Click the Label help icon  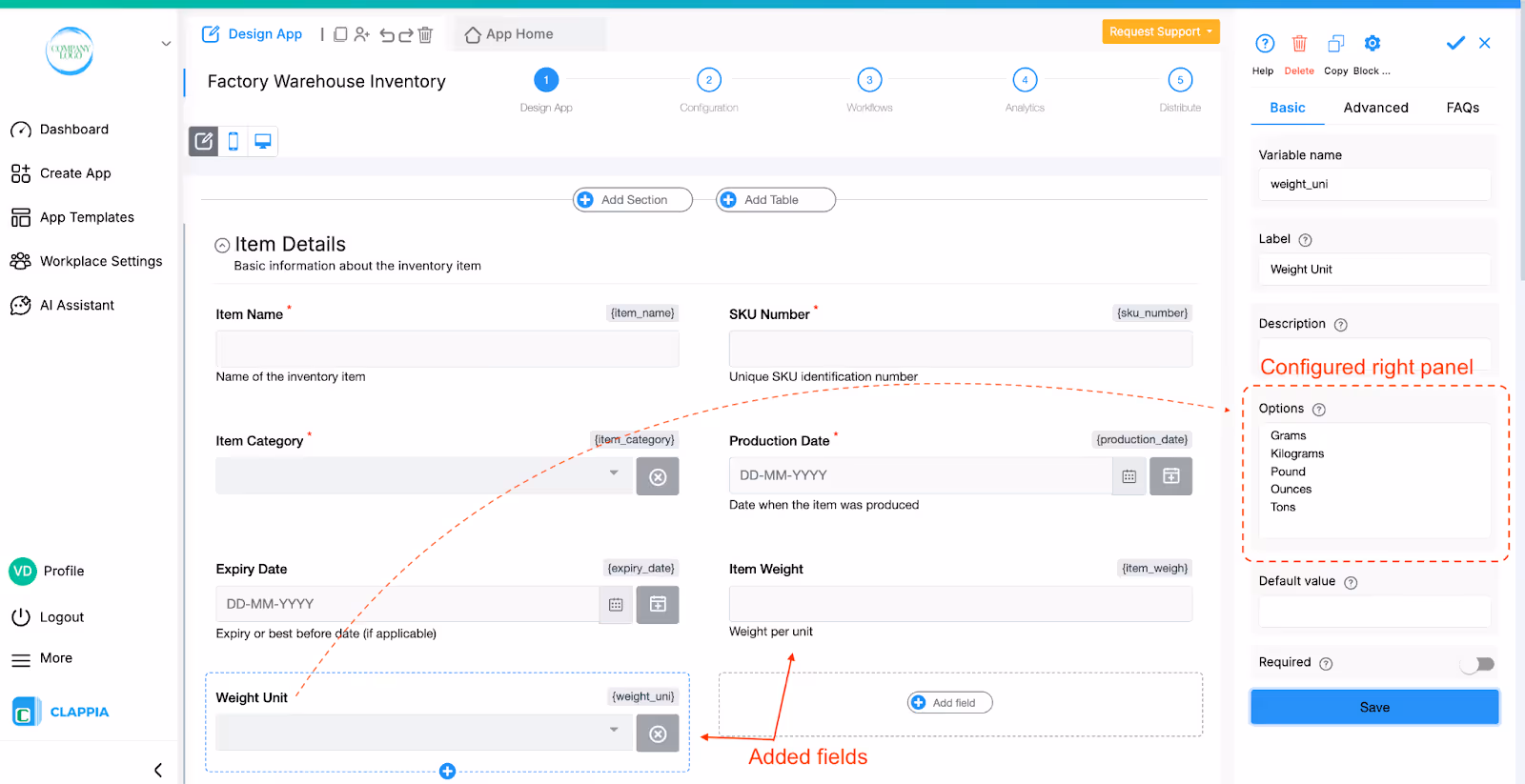(x=1306, y=240)
